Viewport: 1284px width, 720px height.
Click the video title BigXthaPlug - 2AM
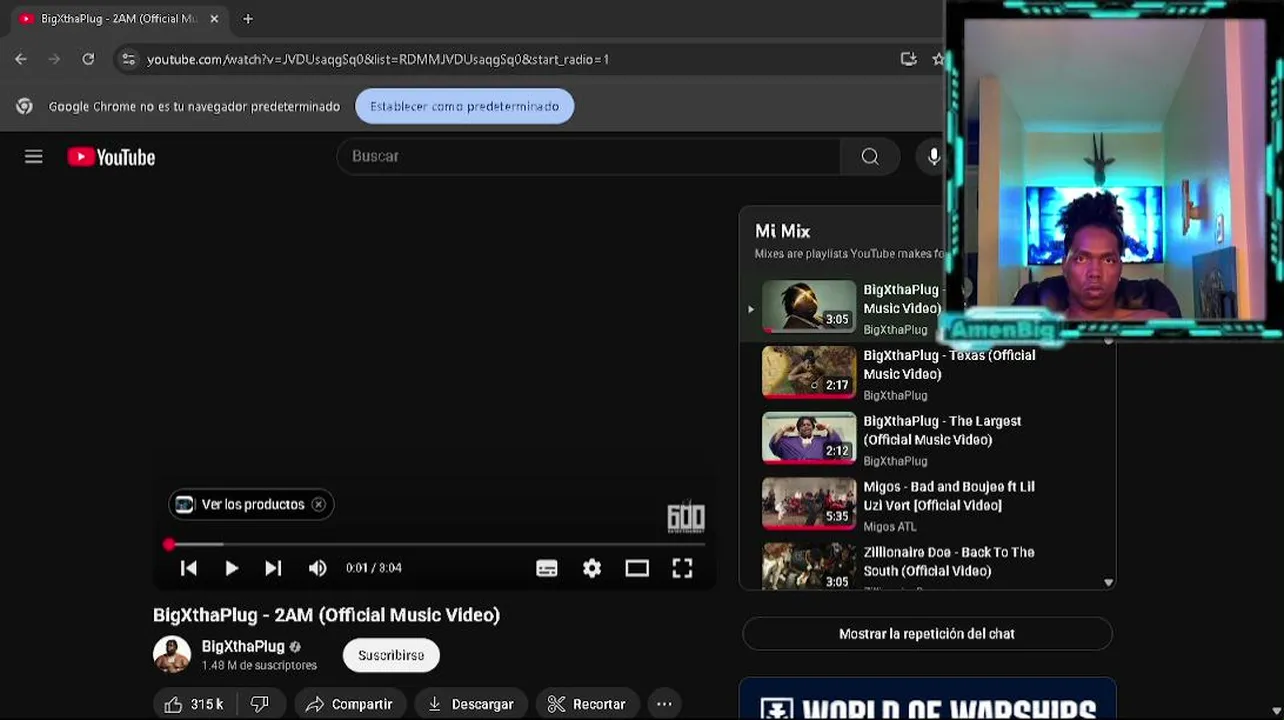[x=326, y=615]
